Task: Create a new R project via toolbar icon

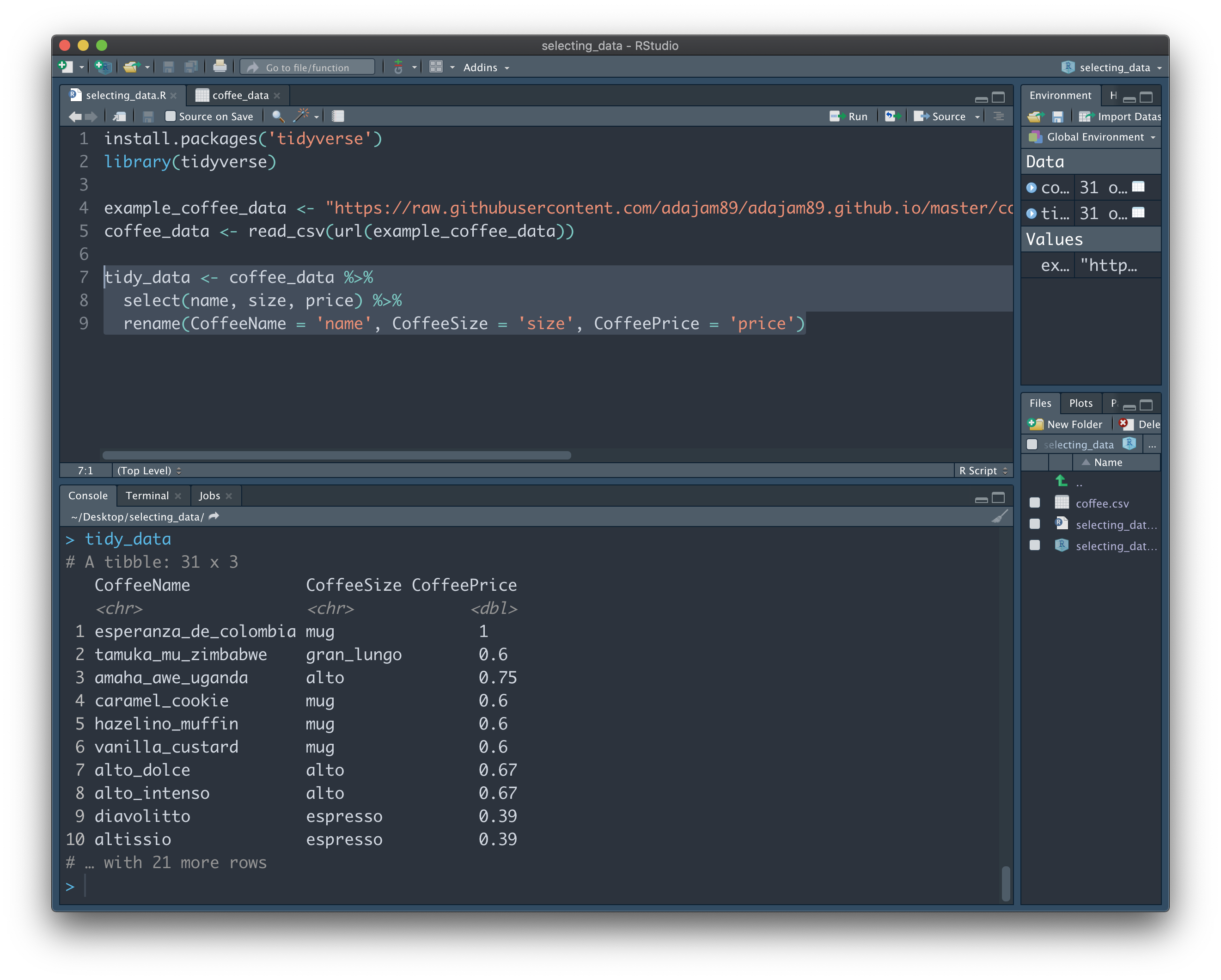Action: (103, 67)
